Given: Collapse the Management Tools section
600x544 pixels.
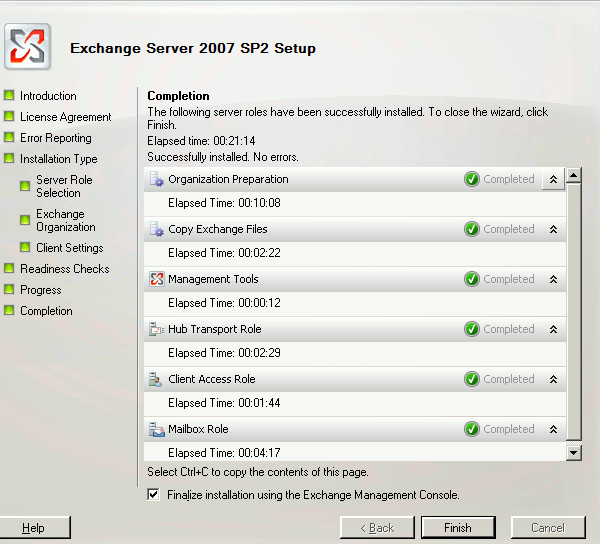Looking at the screenshot, I should (553, 279).
